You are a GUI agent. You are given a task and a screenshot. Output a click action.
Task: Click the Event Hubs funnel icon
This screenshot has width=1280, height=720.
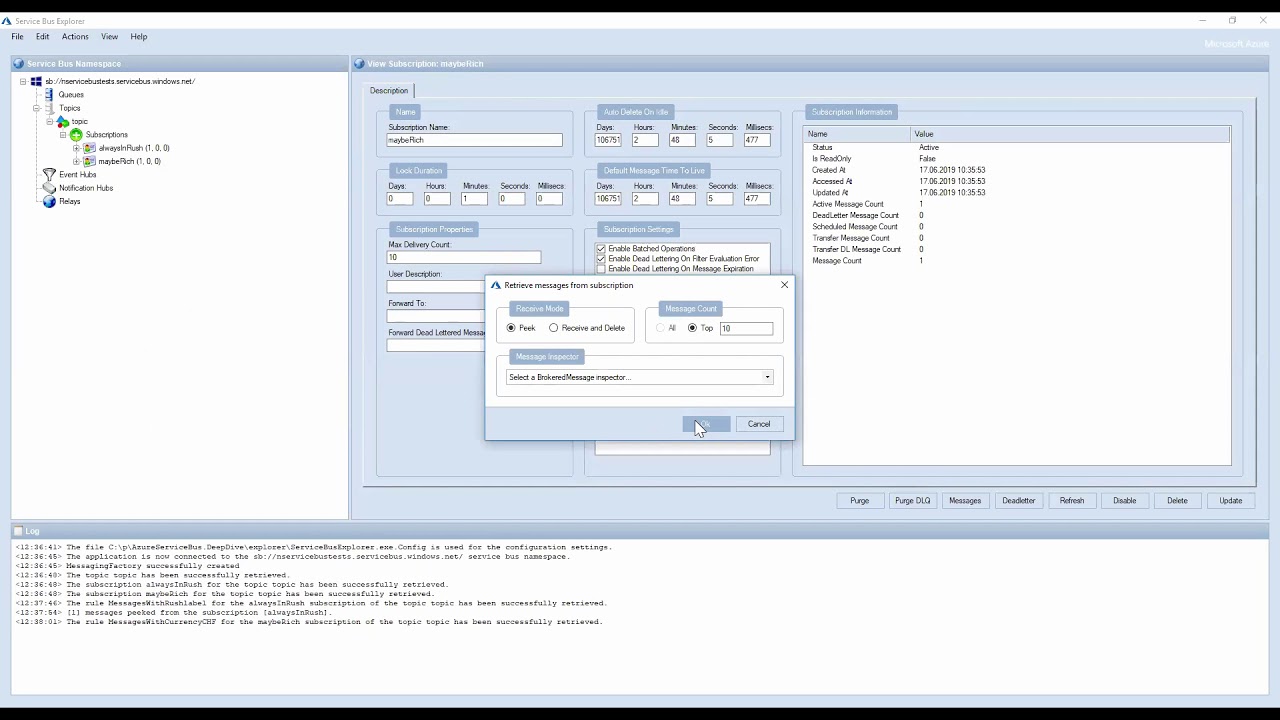49,175
